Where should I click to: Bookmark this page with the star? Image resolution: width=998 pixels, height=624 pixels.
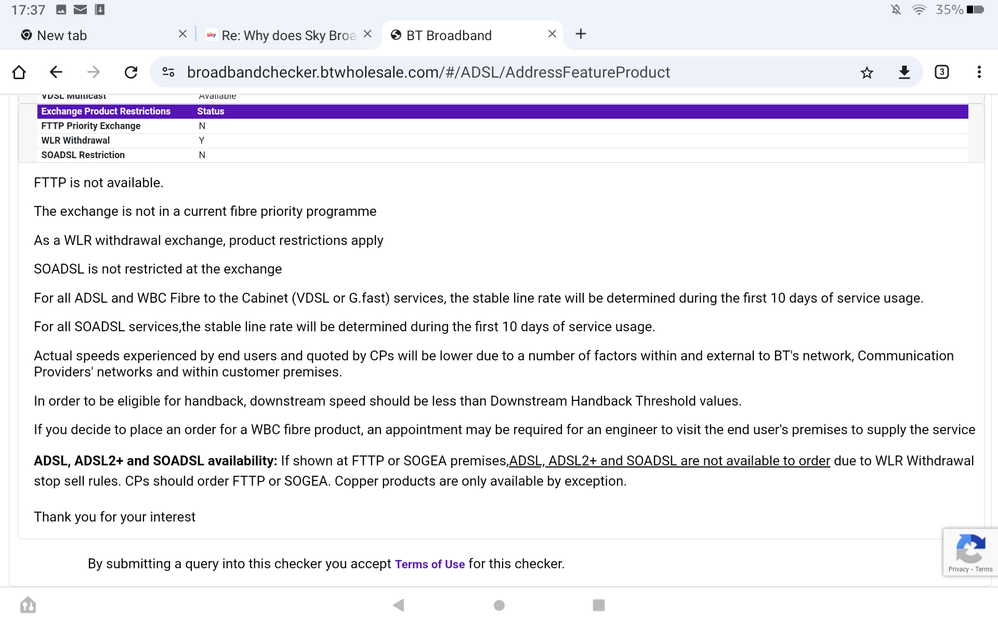(x=868, y=71)
